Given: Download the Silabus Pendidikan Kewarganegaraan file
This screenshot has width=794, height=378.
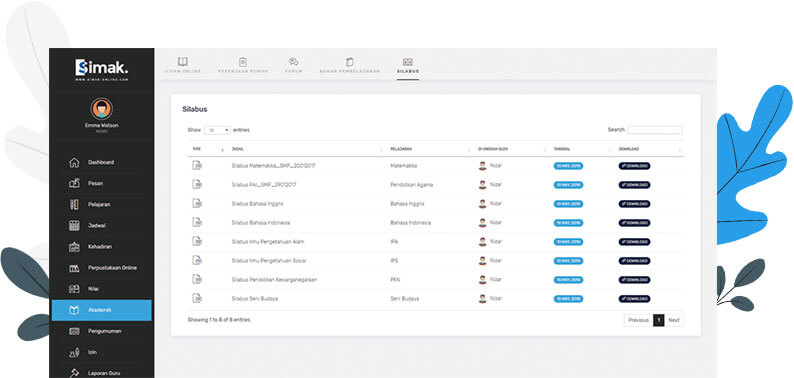Looking at the screenshot, I should [x=634, y=280].
